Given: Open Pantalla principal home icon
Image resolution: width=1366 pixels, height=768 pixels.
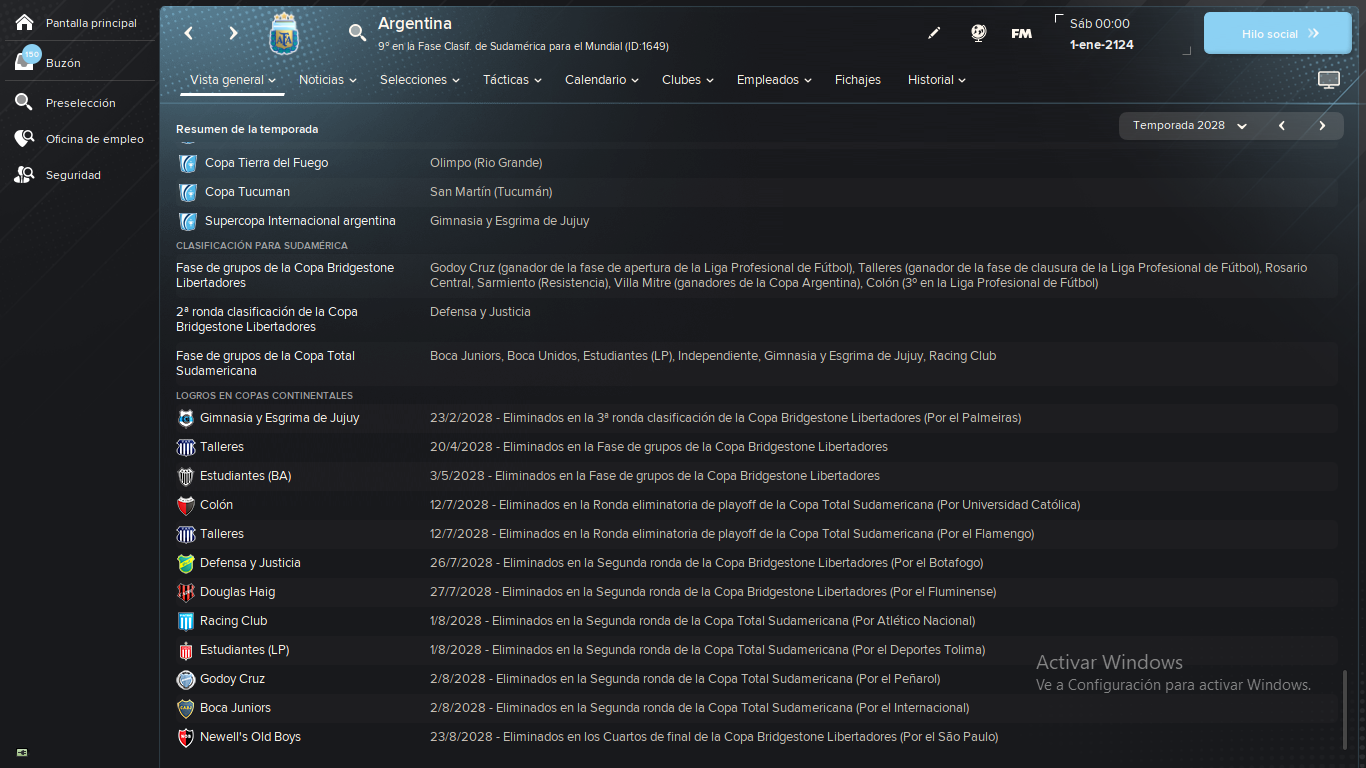Looking at the screenshot, I should pos(24,22).
